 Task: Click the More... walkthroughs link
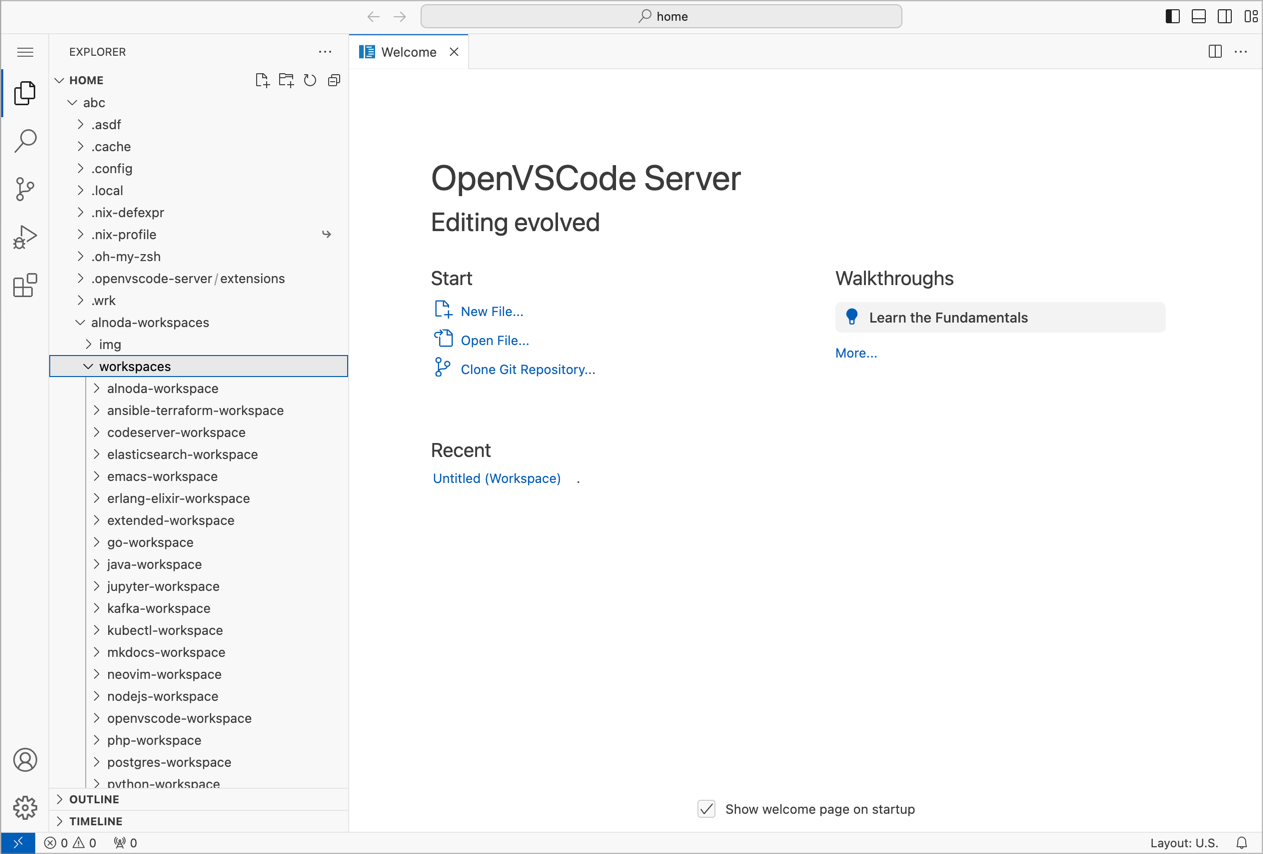856,353
